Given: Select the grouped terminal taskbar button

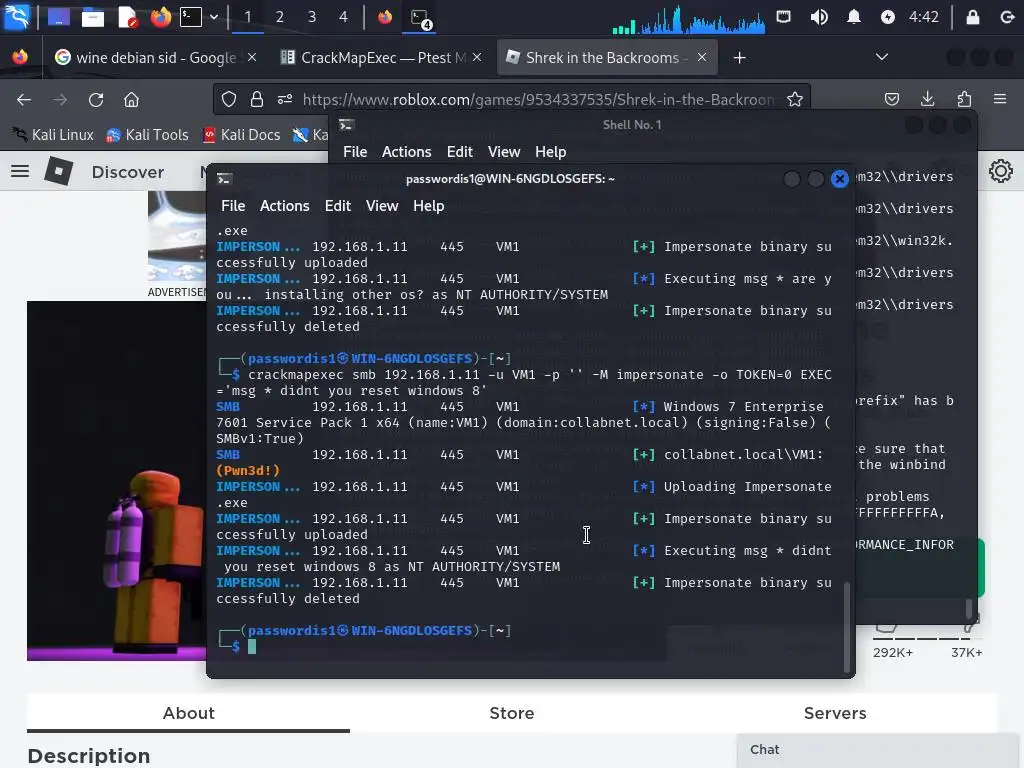Looking at the screenshot, I should tap(420, 18).
